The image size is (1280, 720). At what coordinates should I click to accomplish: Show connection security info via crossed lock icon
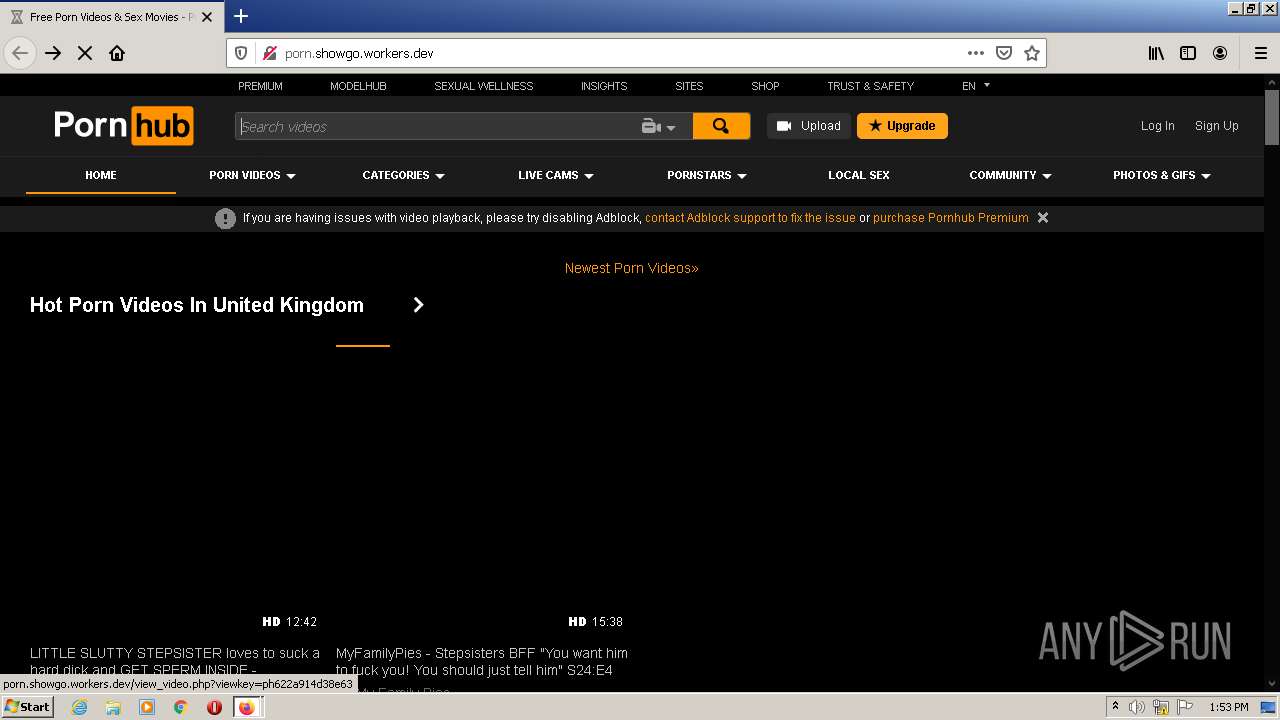[269, 53]
